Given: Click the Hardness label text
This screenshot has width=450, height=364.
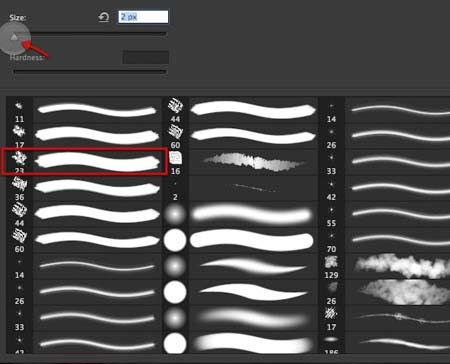Looking at the screenshot, I should coord(27,57).
